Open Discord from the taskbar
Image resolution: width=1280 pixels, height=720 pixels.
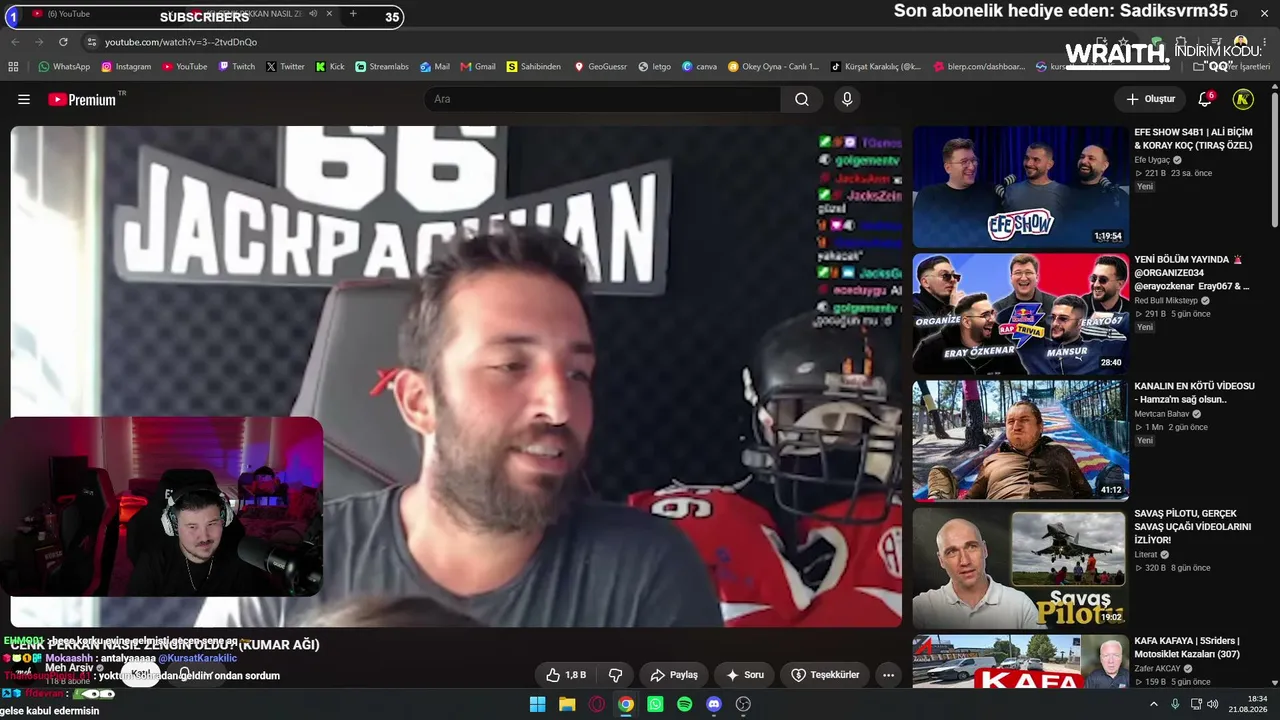pos(714,704)
